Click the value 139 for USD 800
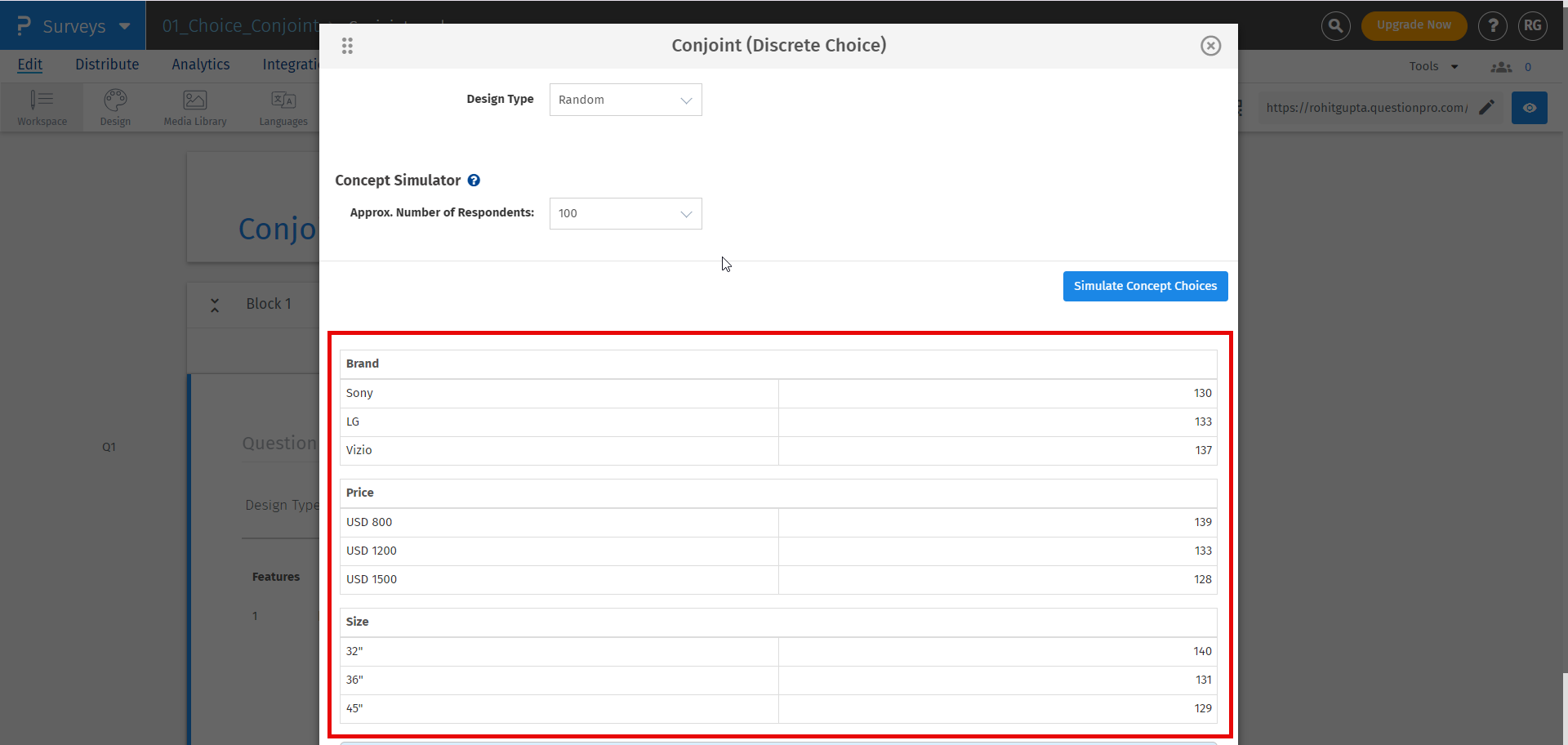The image size is (1568, 745). tap(1202, 523)
